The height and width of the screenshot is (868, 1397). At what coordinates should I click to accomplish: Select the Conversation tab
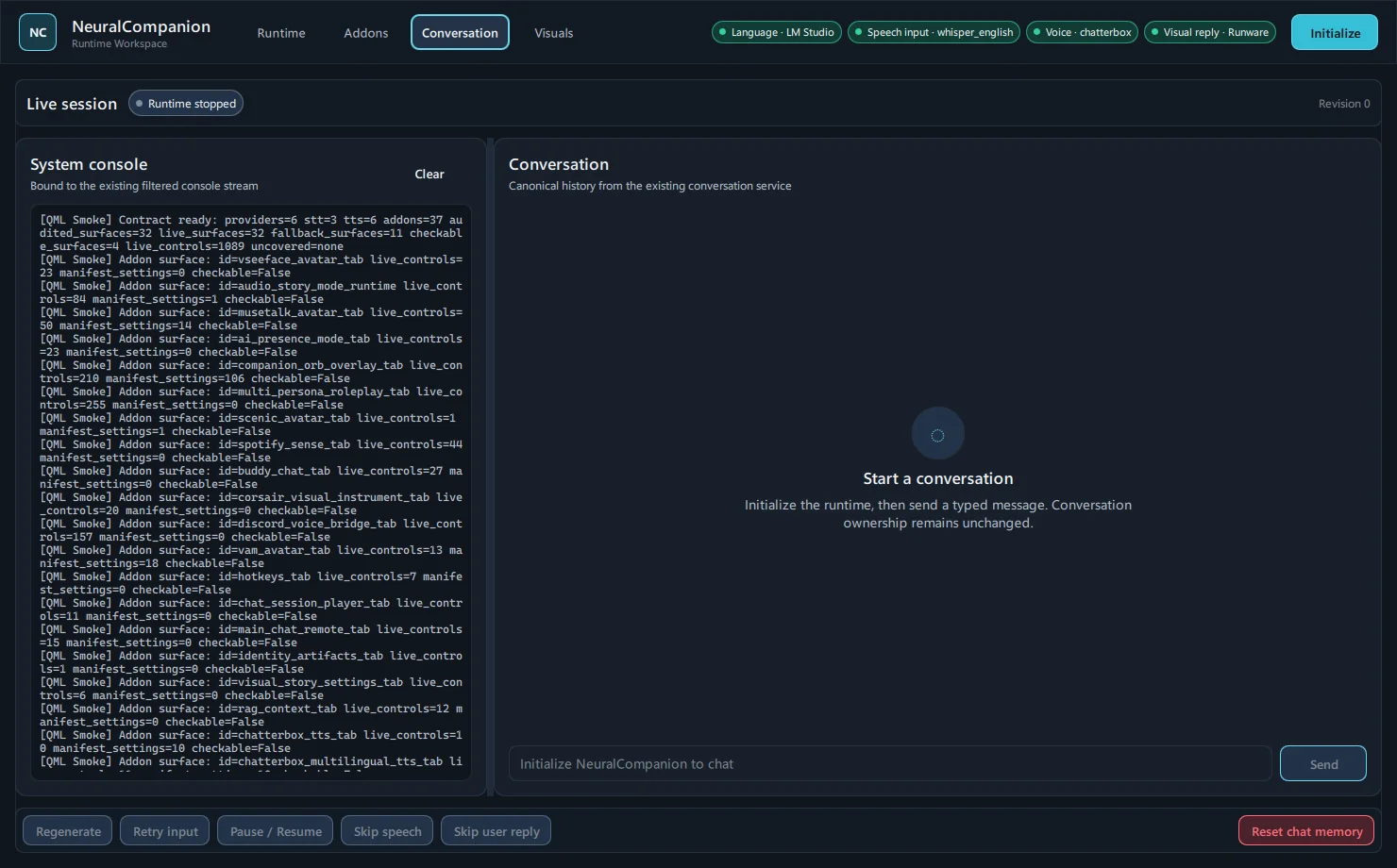(x=460, y=33)
